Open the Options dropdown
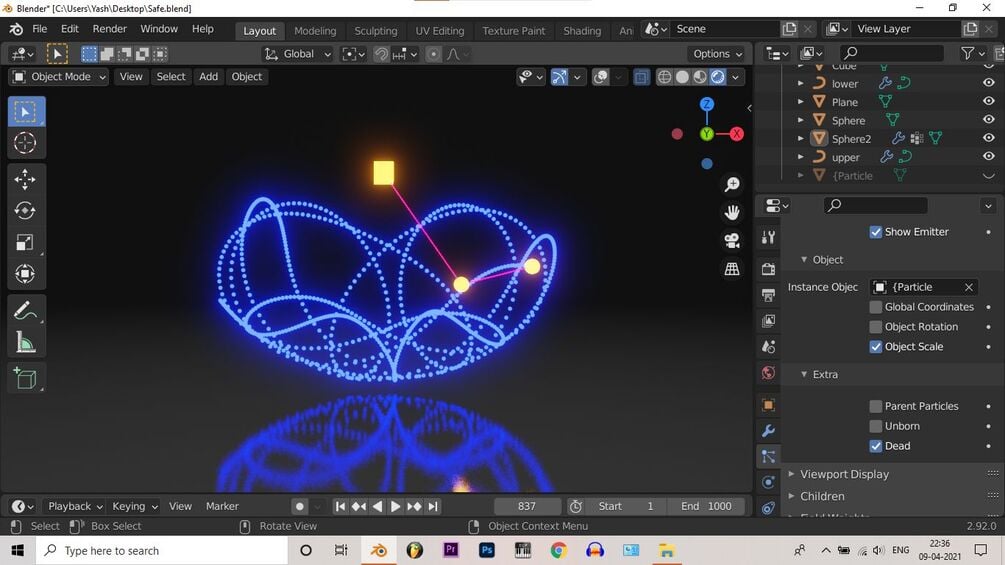Viewport: 1005px width, 565px height. click(717, 54)
